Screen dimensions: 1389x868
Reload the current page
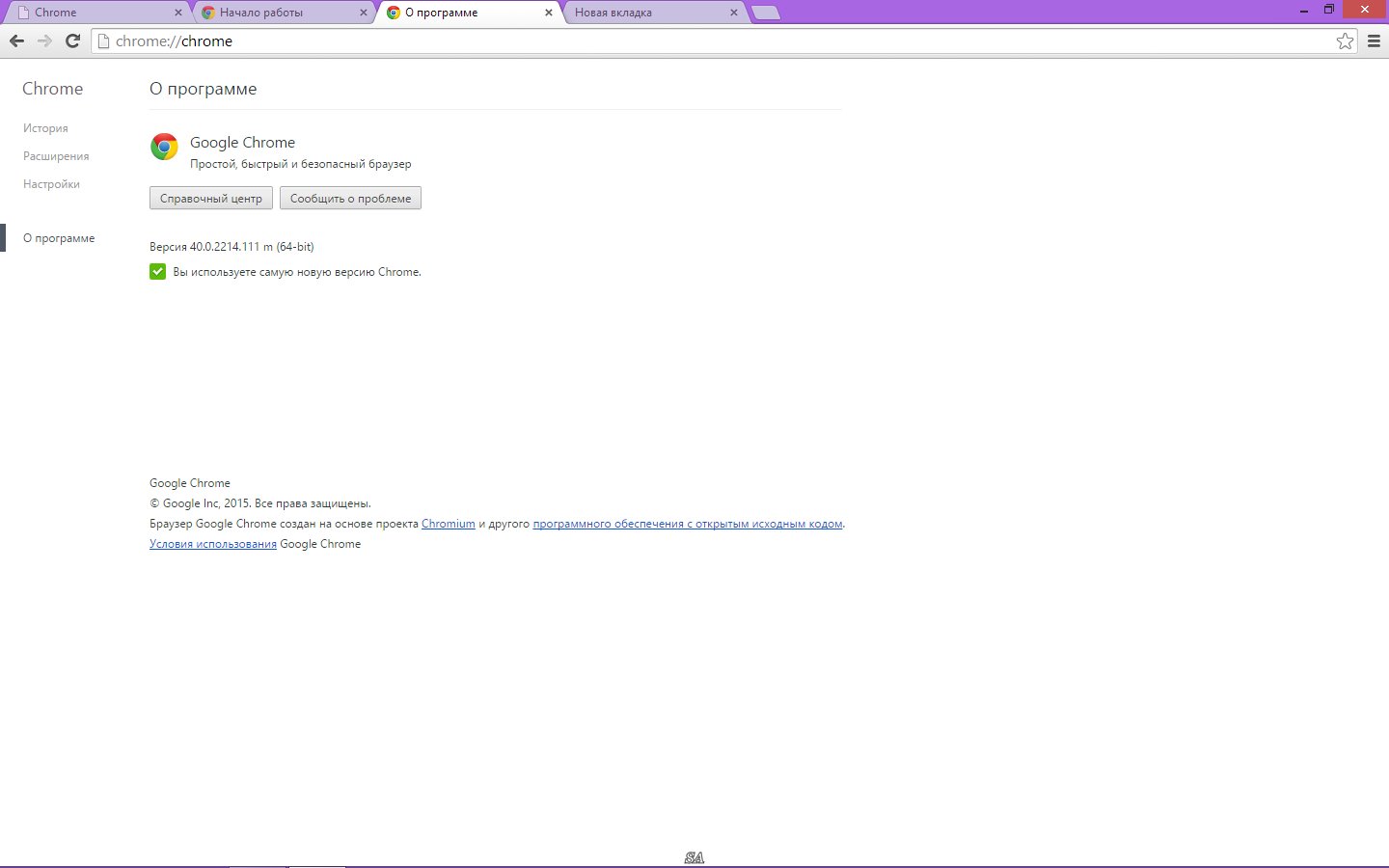pos(72,41)
